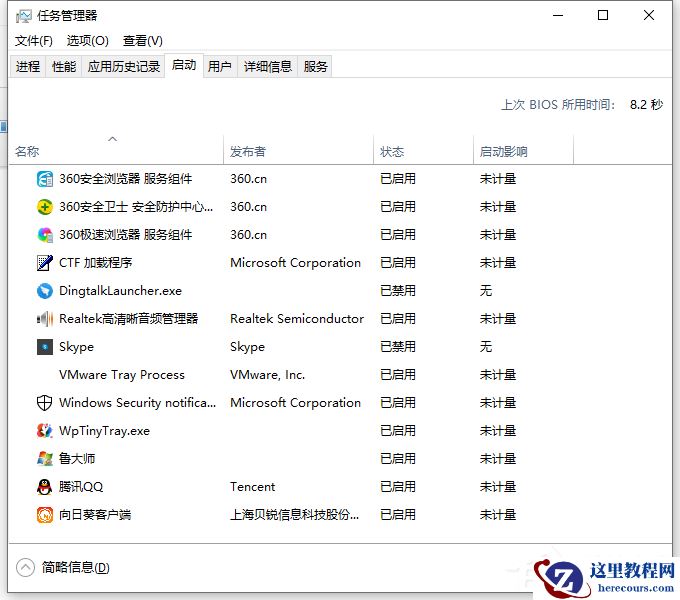Click the CTF 加载程序 pen icon

coord(45,263)
